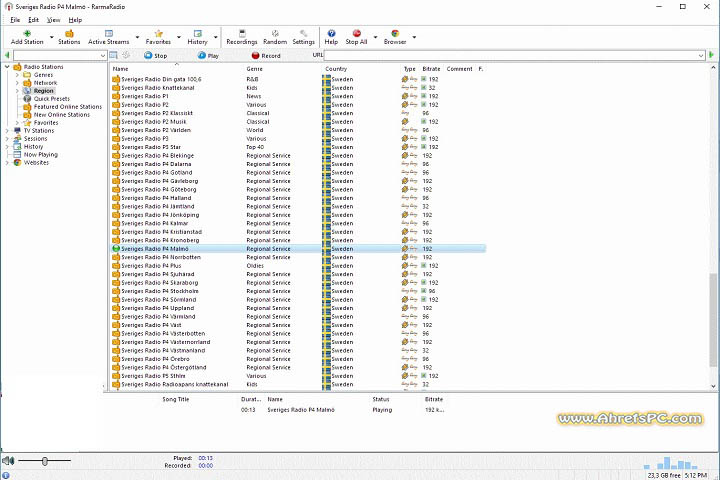Stop the current stream playback
This screenshot has height=480, width=720.
click(x=156, y=56)
